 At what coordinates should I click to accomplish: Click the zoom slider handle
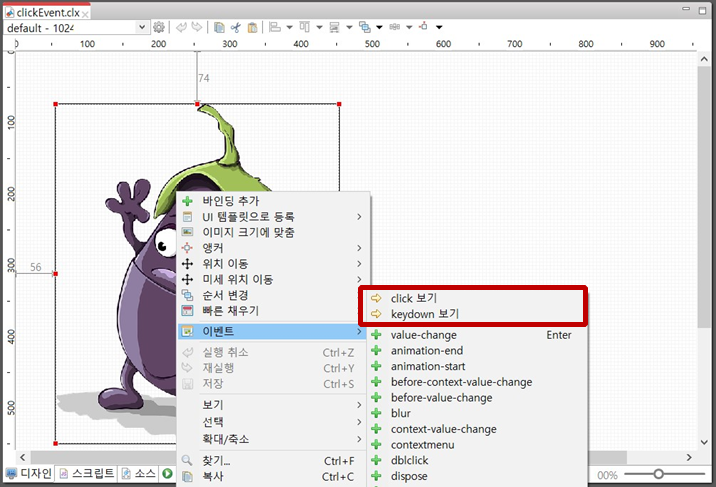point(658,474)
